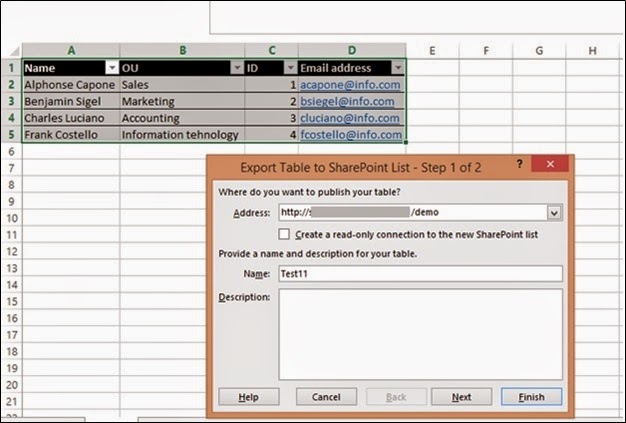Open the Name column filter dropdown

pos(112,68)
